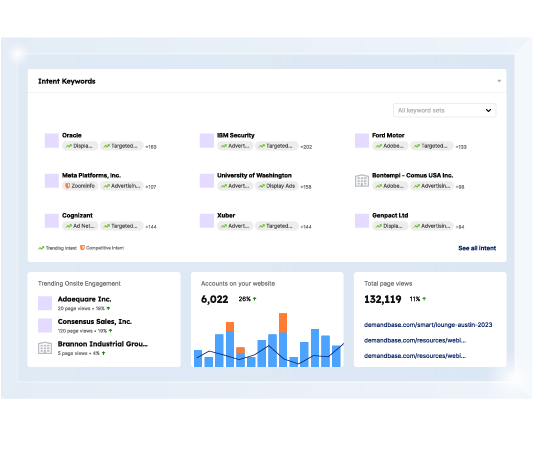The width and height of the screenshot is (540, 450).
Task: Open the See all intent link
Action: pos(477,248)
